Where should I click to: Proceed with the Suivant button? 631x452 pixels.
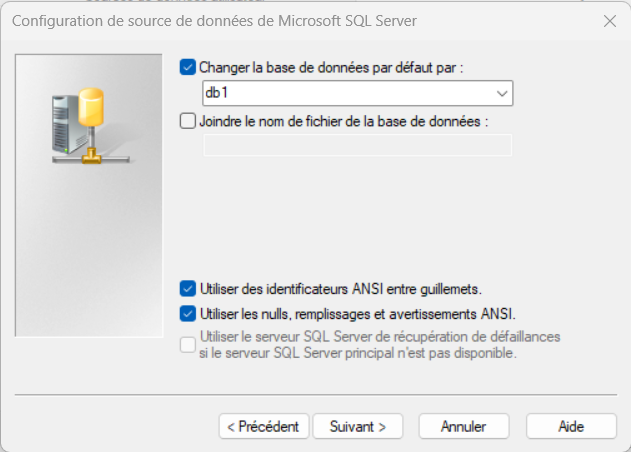pyautogui.click(x=357, y=426)
